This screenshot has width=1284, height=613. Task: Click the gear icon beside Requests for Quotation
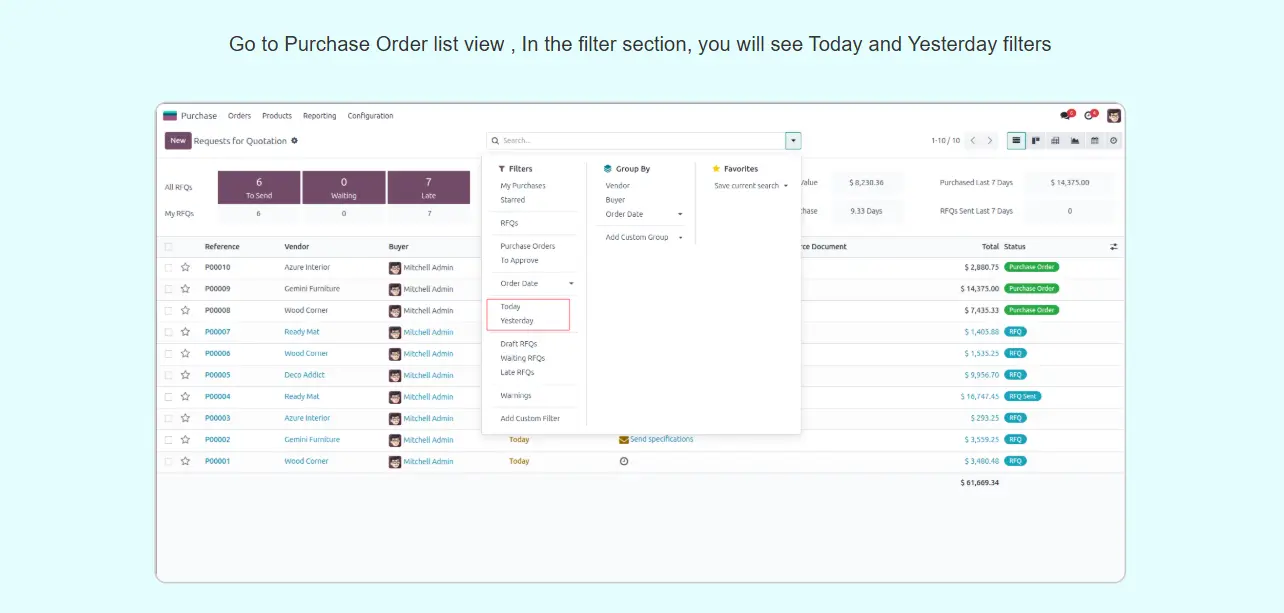(x=294, y=141)
